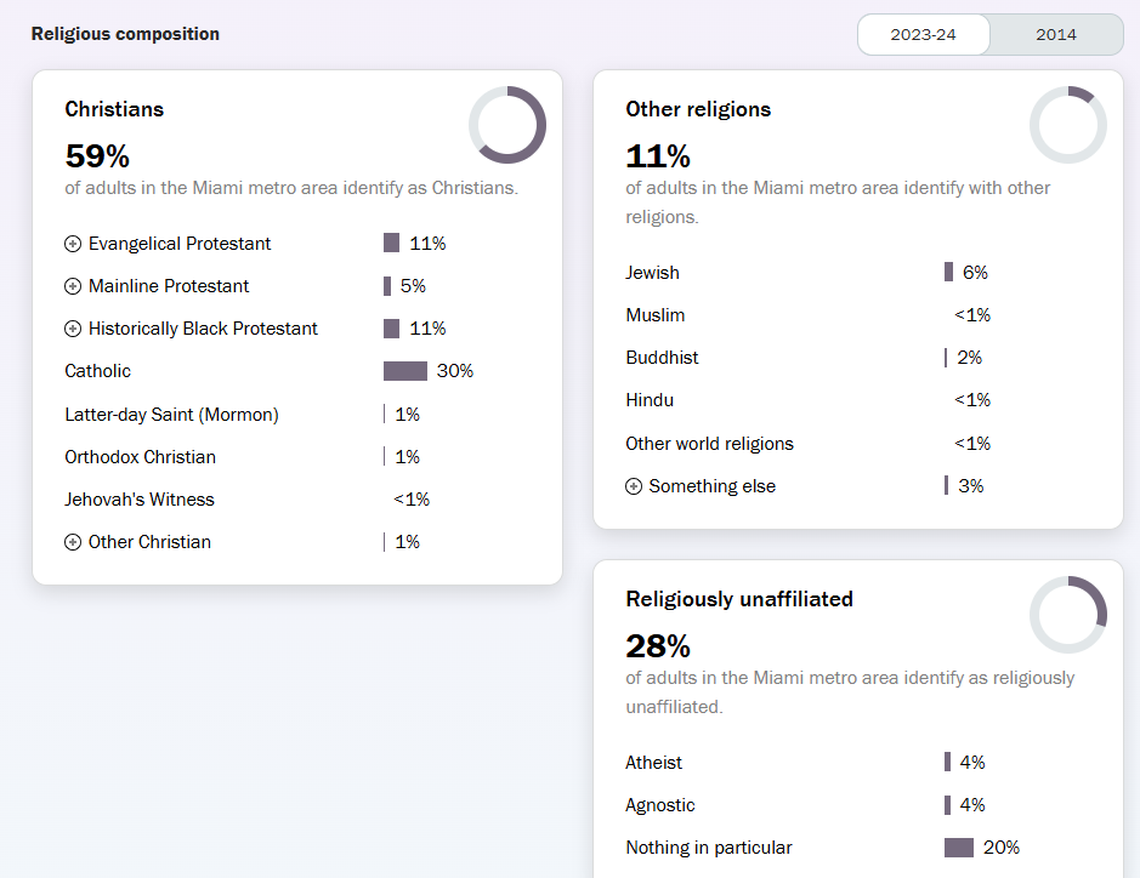
Task: Expand the Something else plus icon
Action: coord(633,487)
